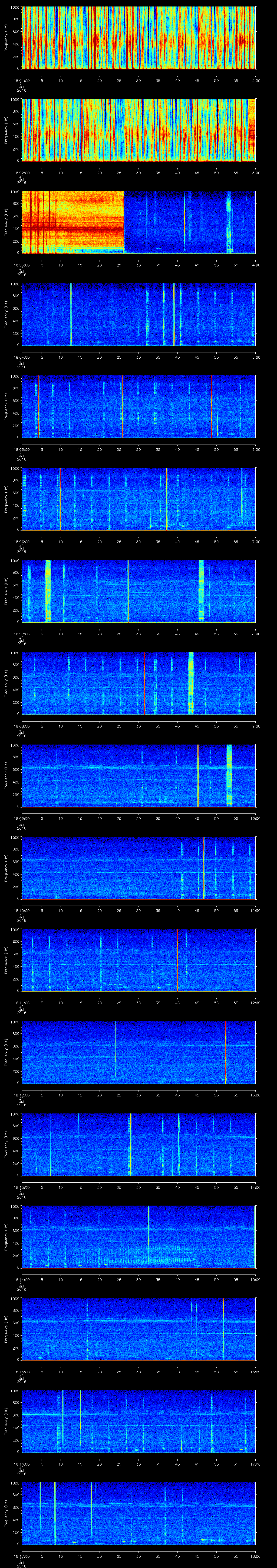Click the spectrogram panel starting at 18:05:00
The height and width of the screenshot is (1568, 277).
pos(139,407)
